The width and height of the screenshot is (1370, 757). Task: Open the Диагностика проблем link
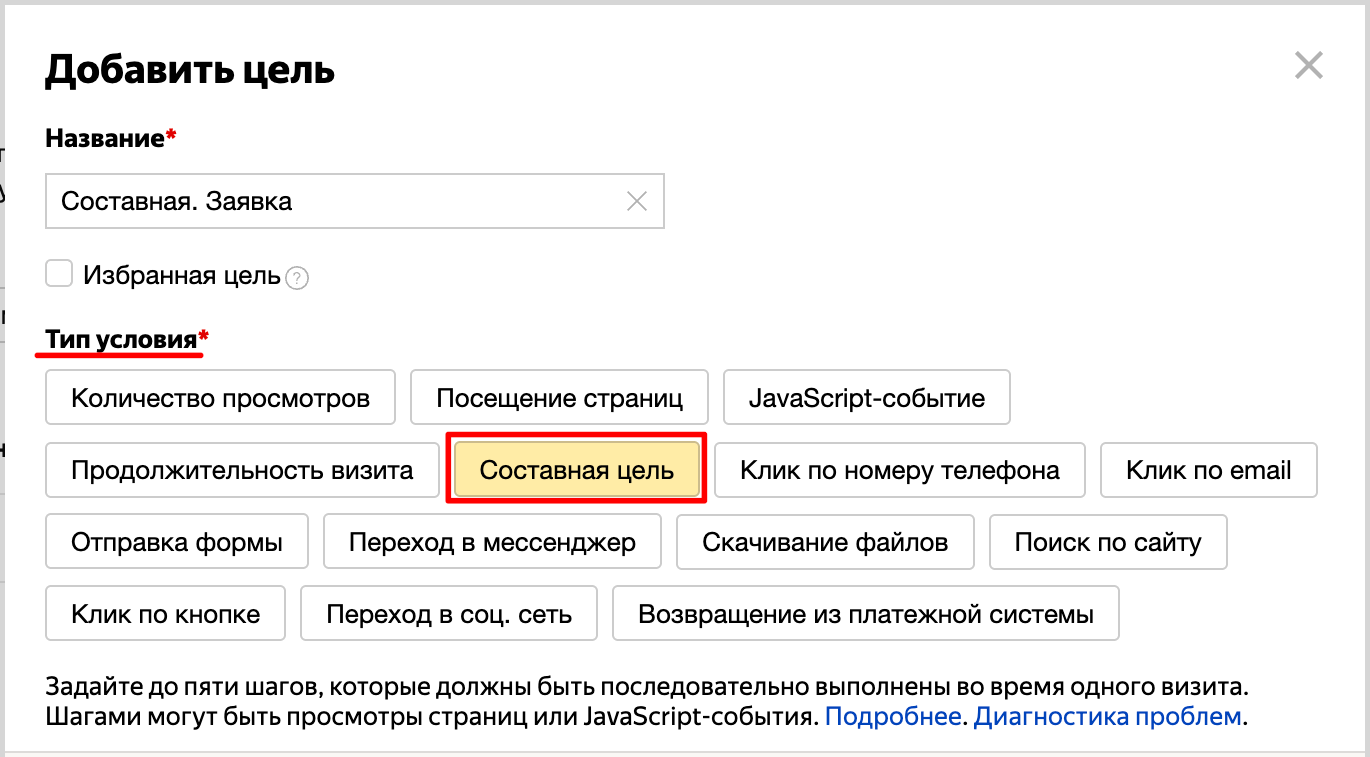[1107, 716]
